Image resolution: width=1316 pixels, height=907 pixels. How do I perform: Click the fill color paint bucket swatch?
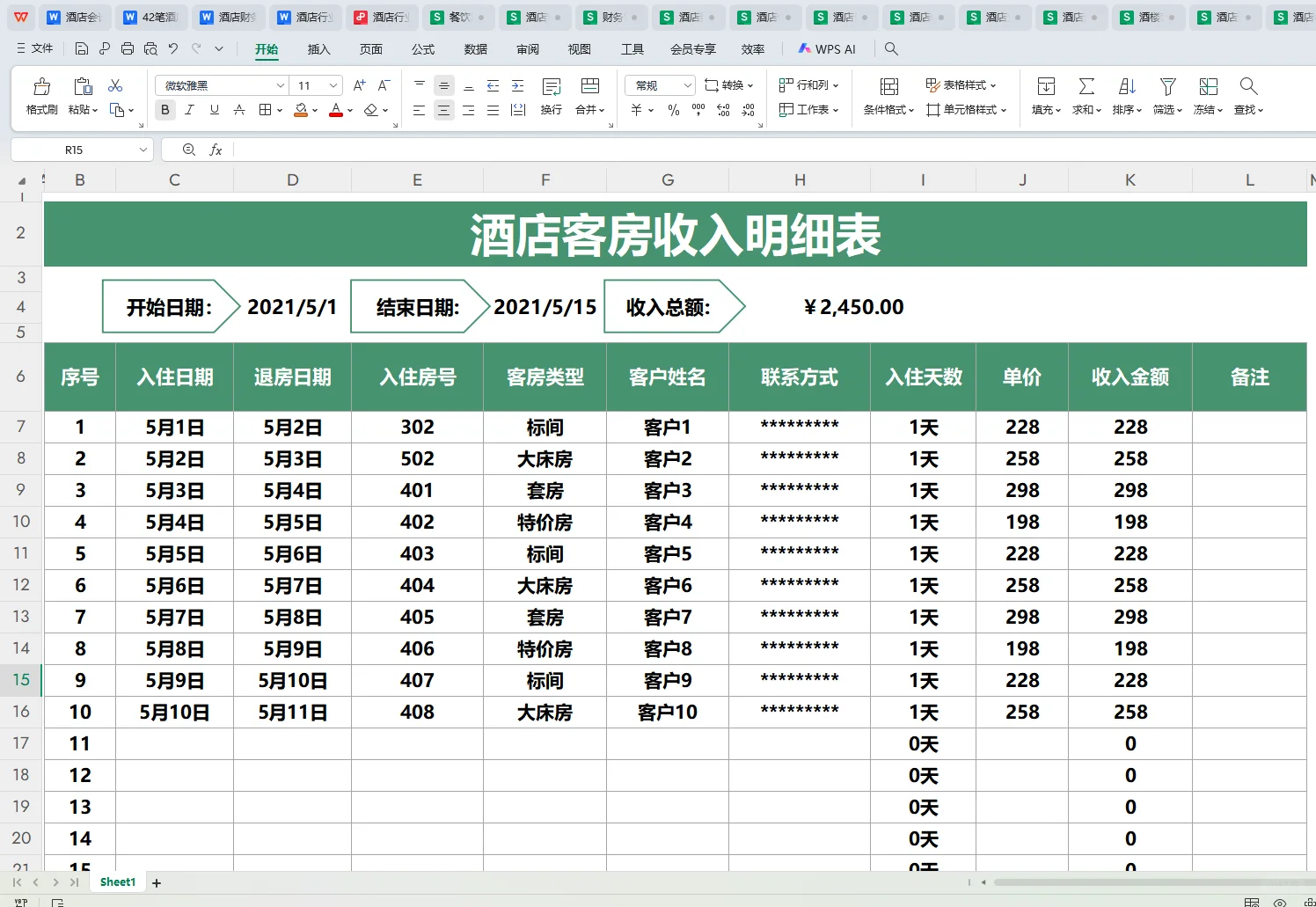tap(301, 110)
